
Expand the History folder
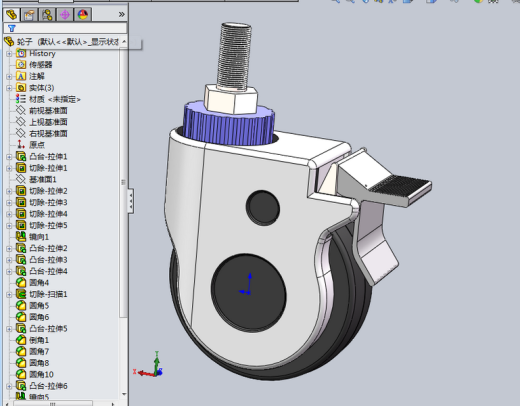[9, 53]
